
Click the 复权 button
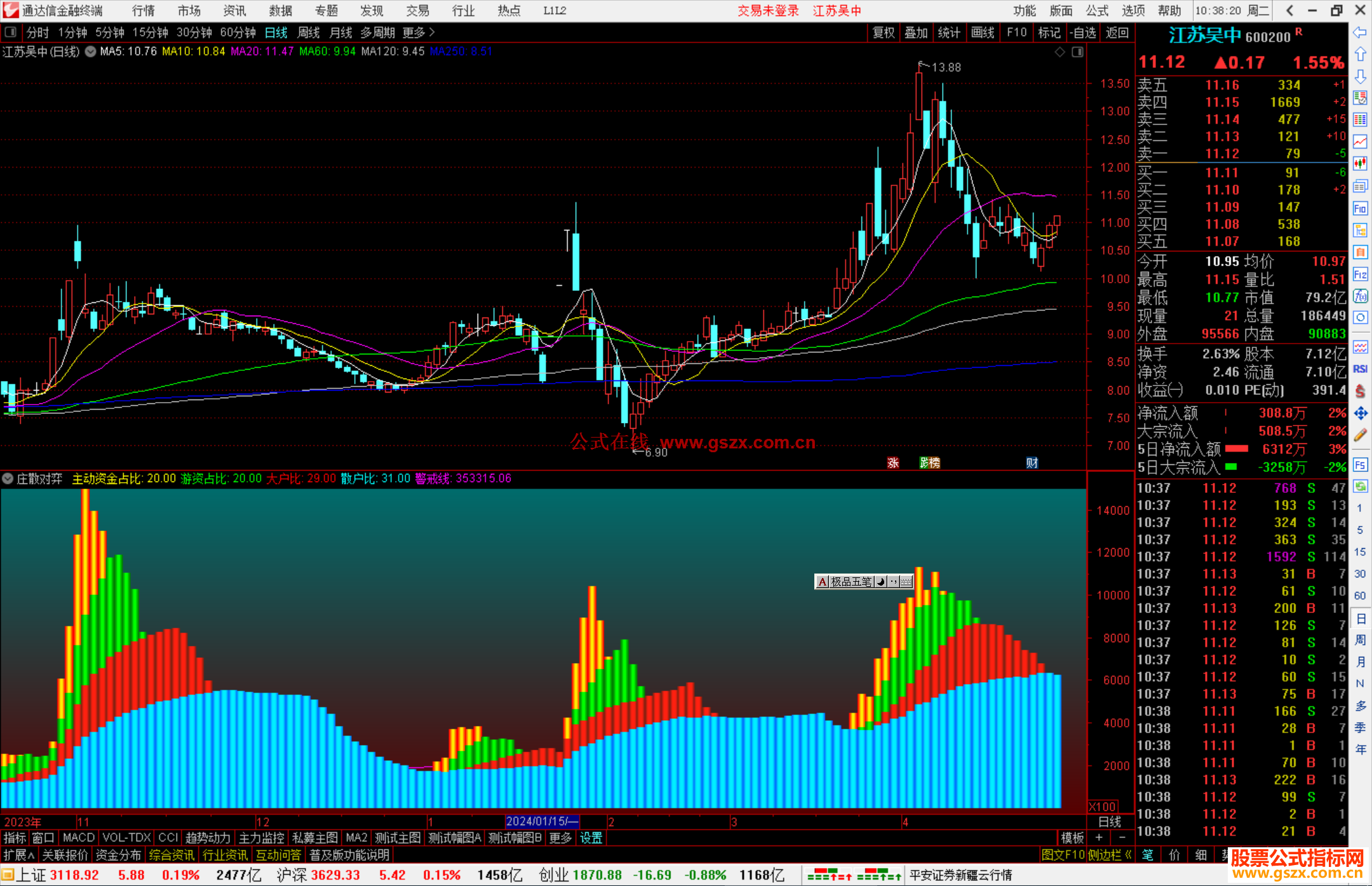point(883,32)
